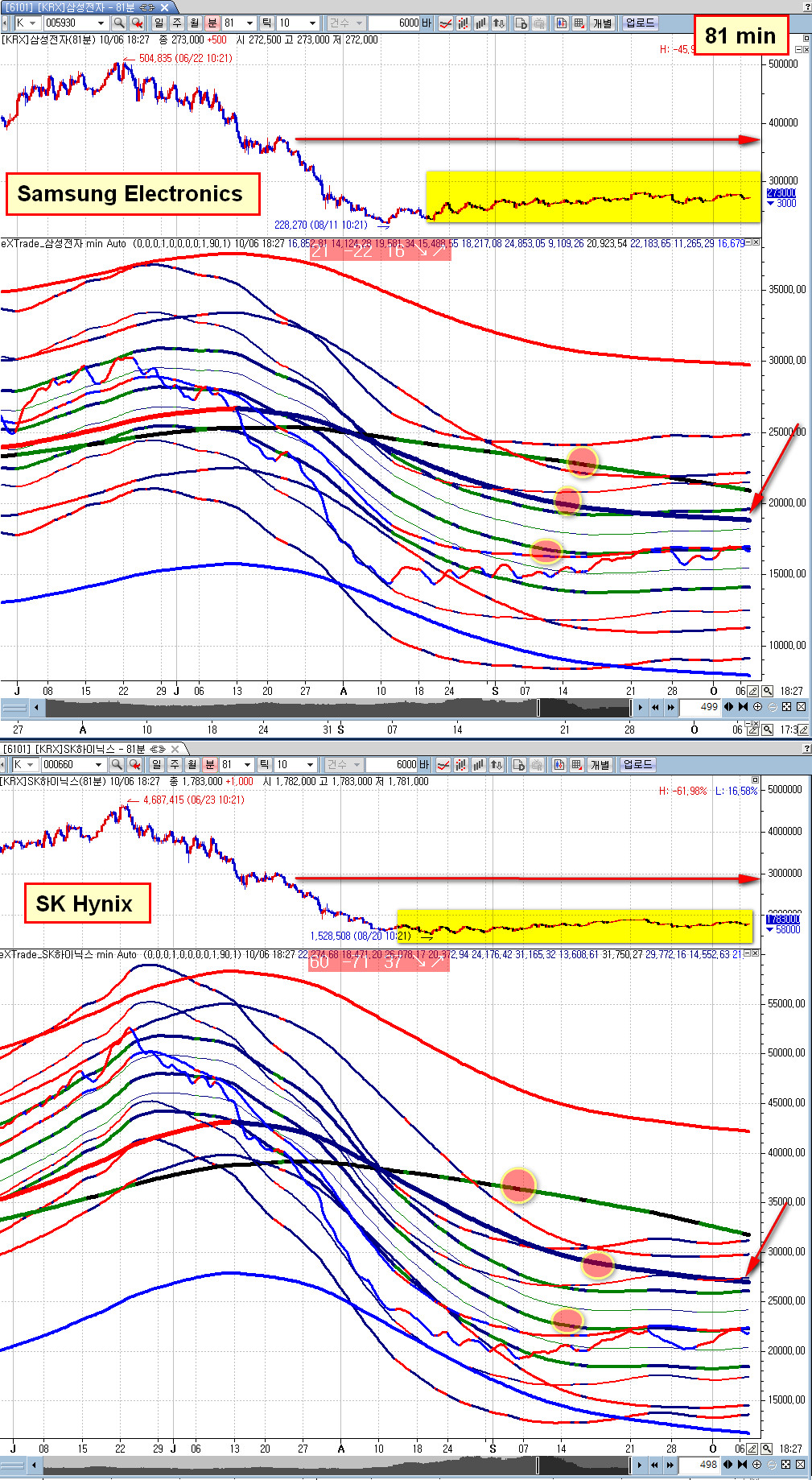Click the Samsung chart horizontal range scrollbar
The height and width of the screenshot is (1480, 812).
tap(339, 707)
